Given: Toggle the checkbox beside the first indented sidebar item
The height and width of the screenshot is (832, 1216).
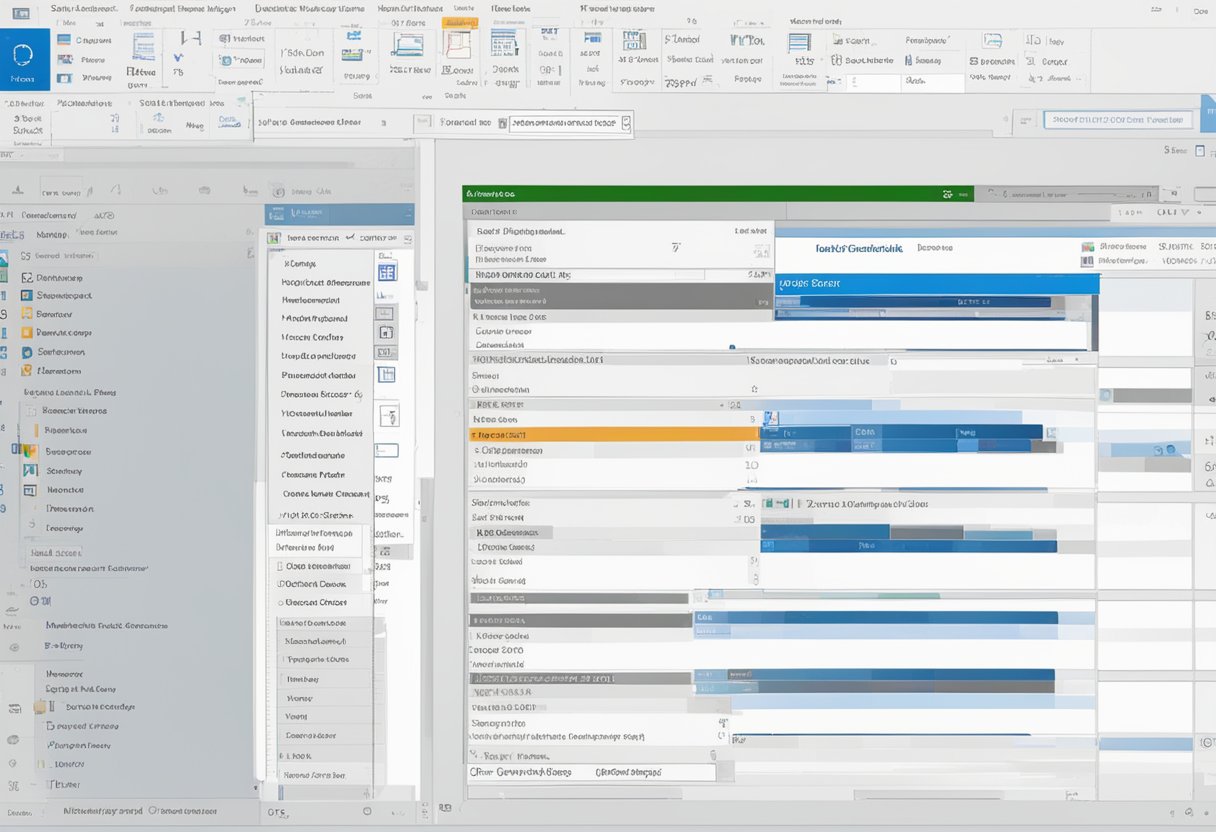Looking at the screenshot, I should 32,410.
